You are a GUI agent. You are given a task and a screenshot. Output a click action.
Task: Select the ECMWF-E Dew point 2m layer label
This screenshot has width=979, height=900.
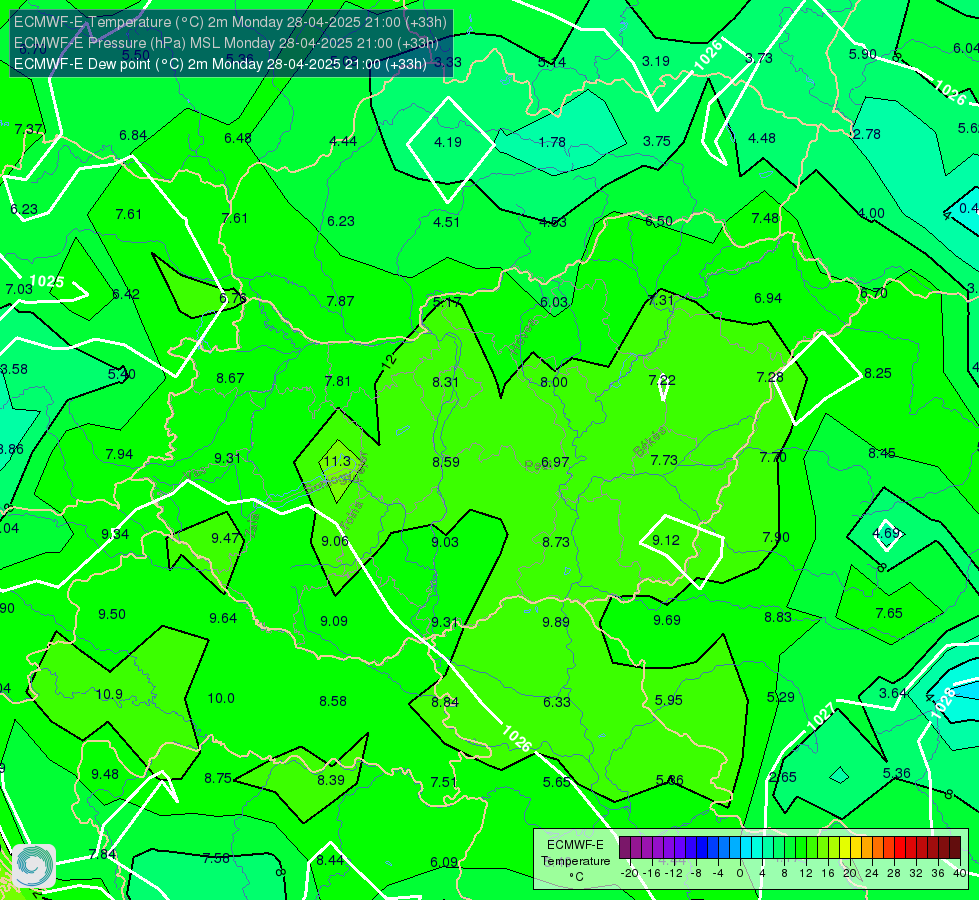click(220, 64)
